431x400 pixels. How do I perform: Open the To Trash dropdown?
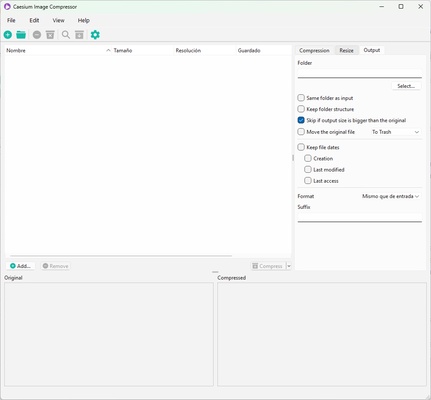click(395, 132)
